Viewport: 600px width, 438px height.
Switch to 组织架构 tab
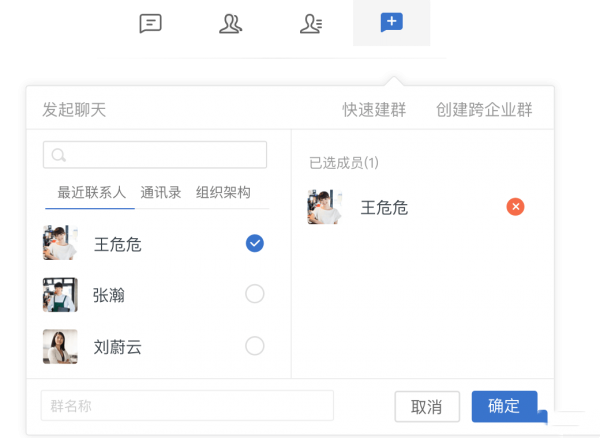coord(223,192)
